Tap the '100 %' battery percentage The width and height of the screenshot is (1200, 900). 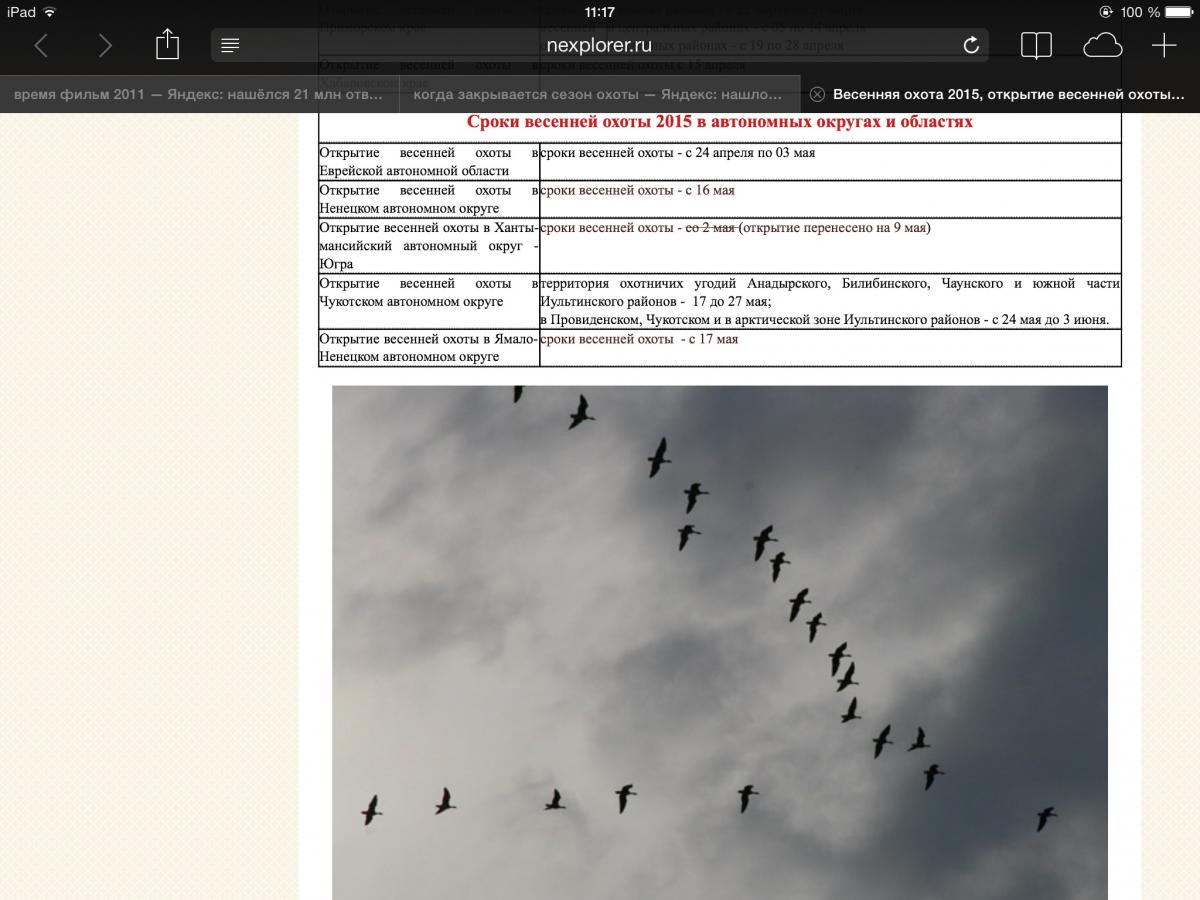[x=1141, y=12]
